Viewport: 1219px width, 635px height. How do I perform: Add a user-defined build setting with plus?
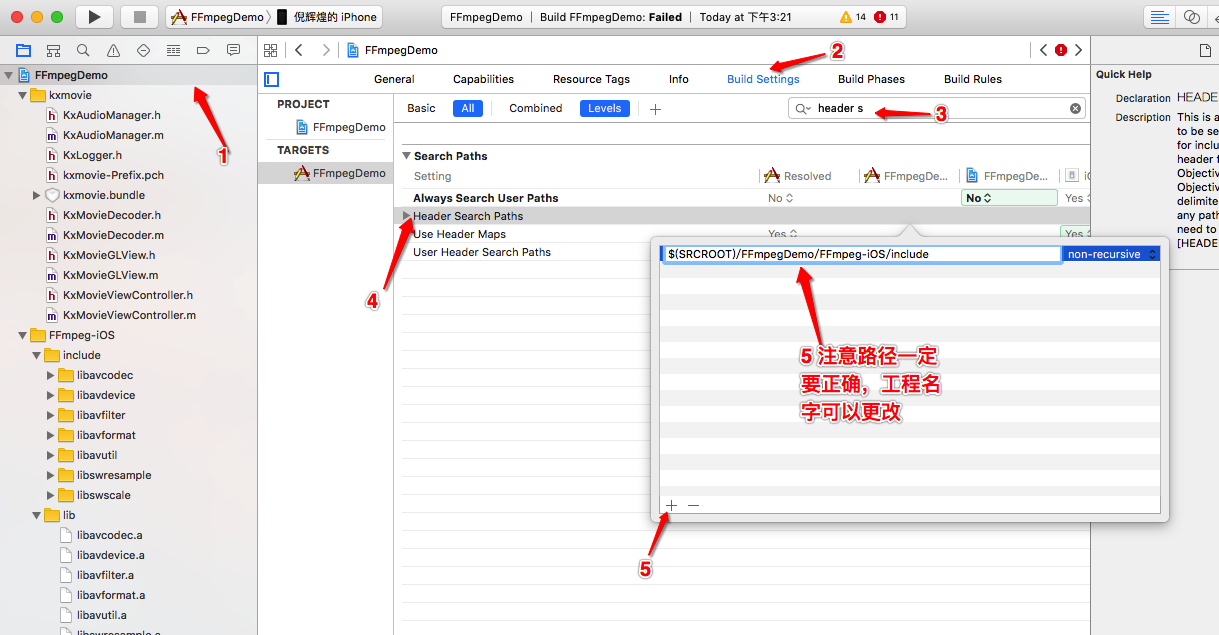pos(655,108)
